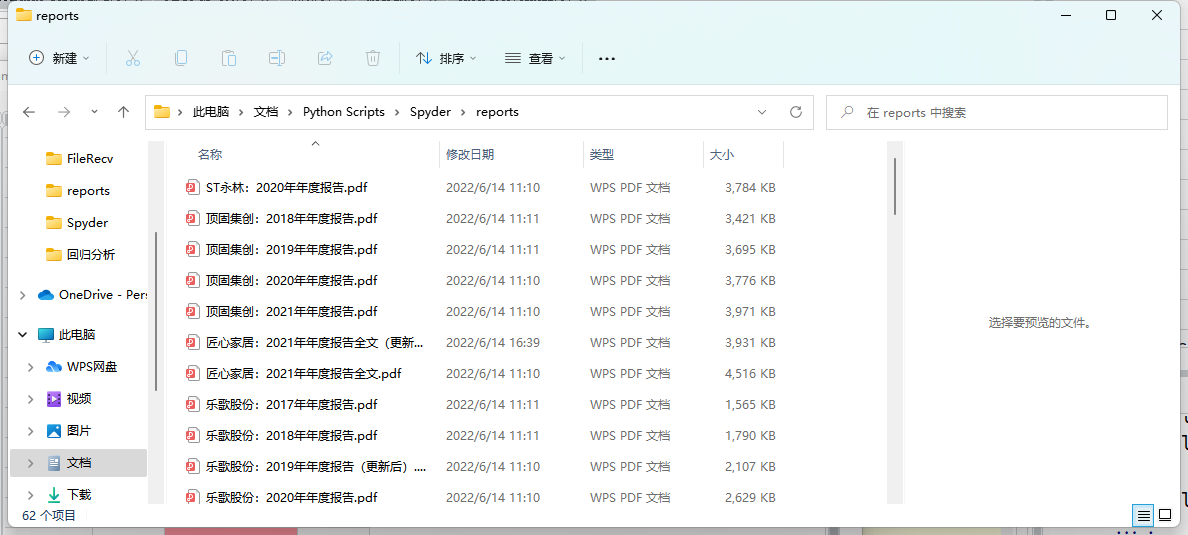Viewport: 1188px width, 535px height.
Task: Click PDF icon of 乐歌股份：2018年年度报告.pdf
Action: (192, 436)
